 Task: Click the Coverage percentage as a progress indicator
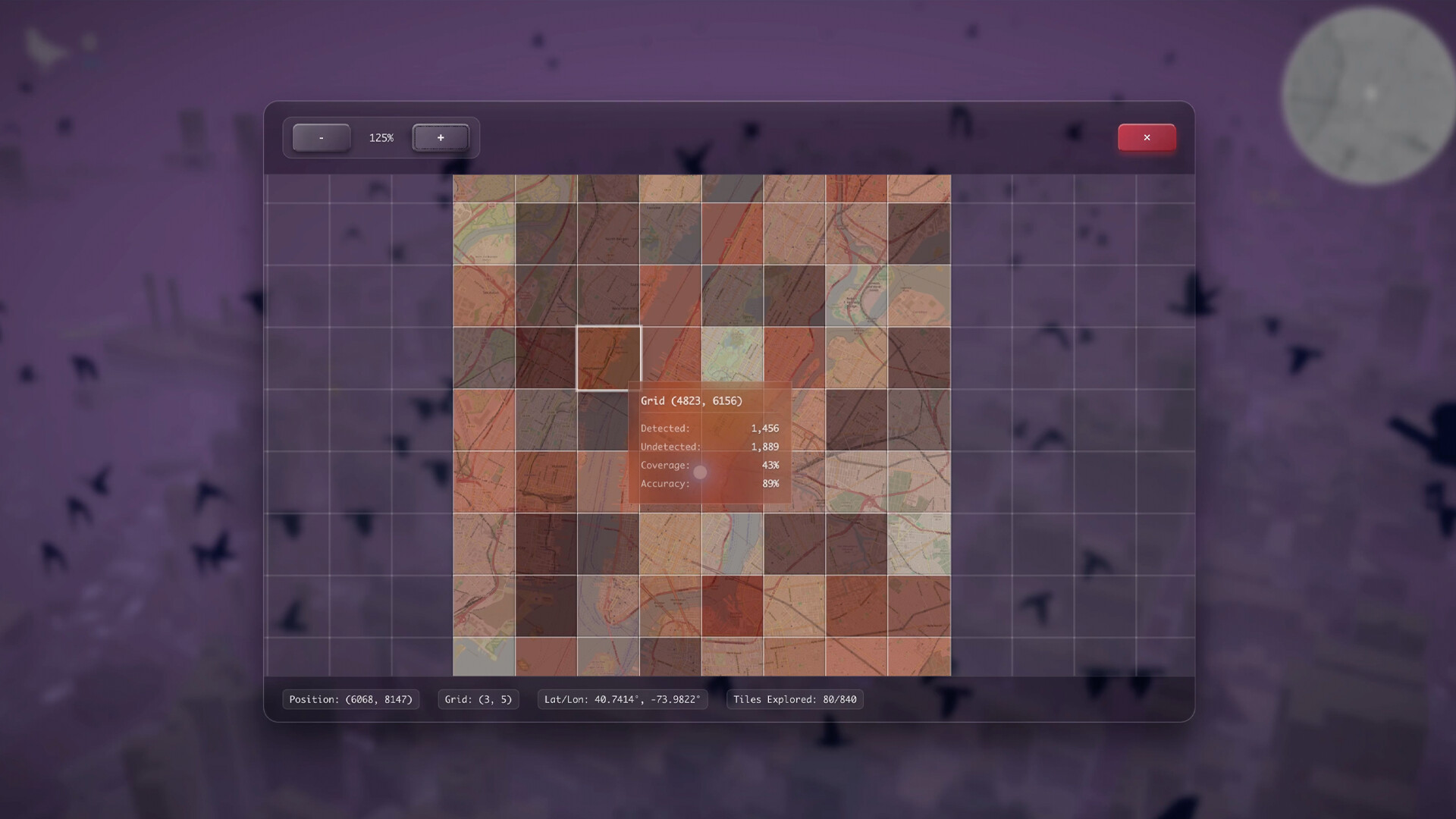(x=769, y=465)
